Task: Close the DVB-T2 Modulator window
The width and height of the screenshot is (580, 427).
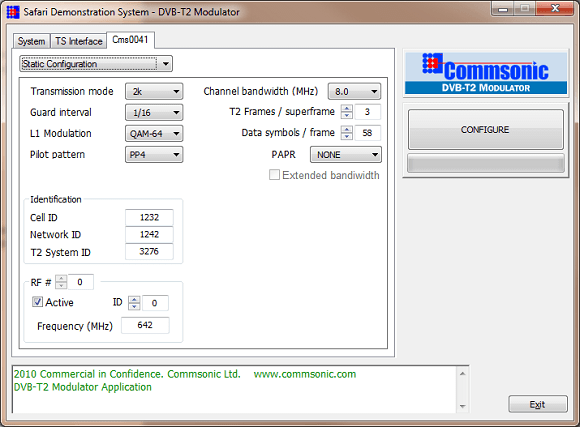Action: [x=555, y=9]
